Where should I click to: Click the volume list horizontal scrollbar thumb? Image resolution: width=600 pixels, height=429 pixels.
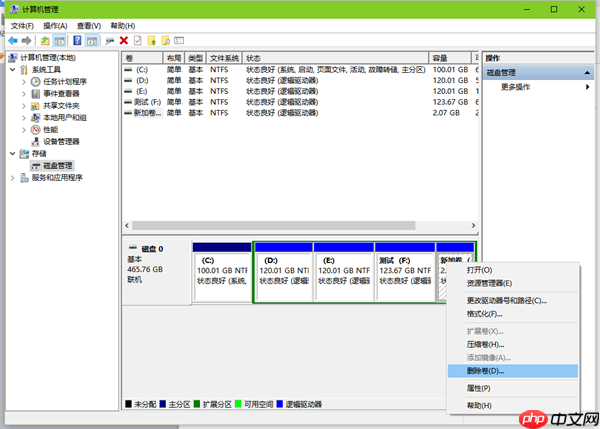[x=274, y=225]
